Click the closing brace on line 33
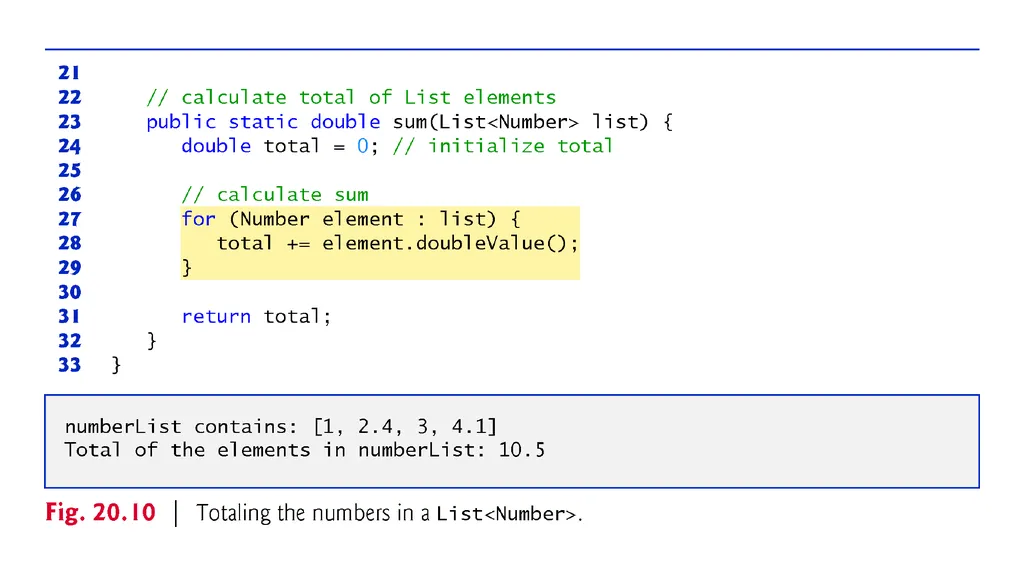This screenshot has height=575, width=1024. (x=116, y=365)
